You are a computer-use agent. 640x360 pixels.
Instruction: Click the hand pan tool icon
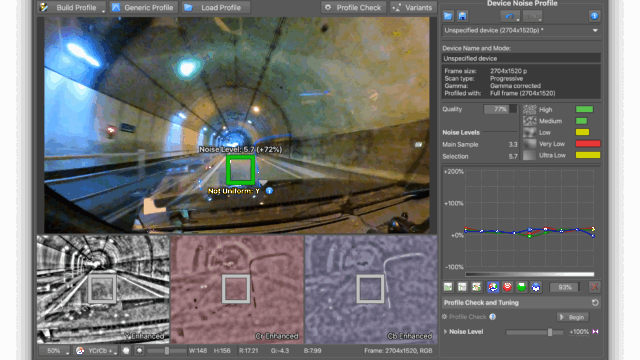tap(126, 351)
